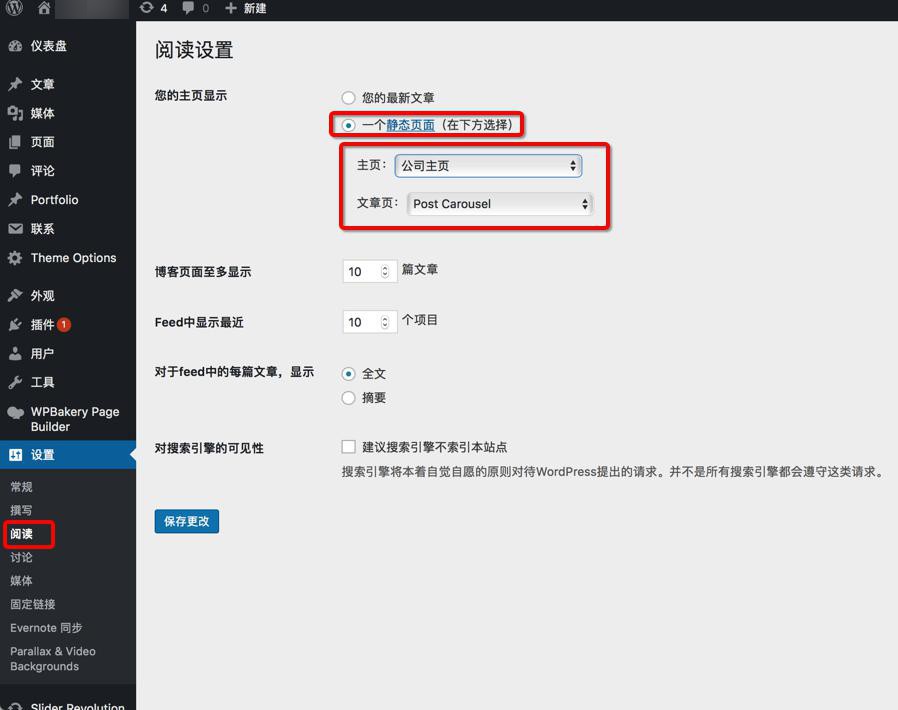
Task: Click the upper 媒体 media icon in sidebar
Action: click(15, 113)
